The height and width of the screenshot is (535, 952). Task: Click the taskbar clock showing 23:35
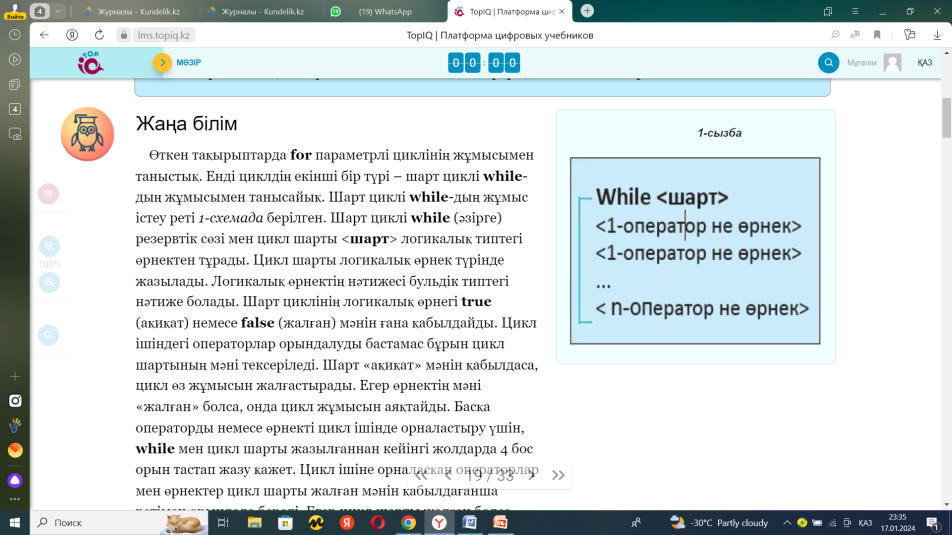pos(897,522)
